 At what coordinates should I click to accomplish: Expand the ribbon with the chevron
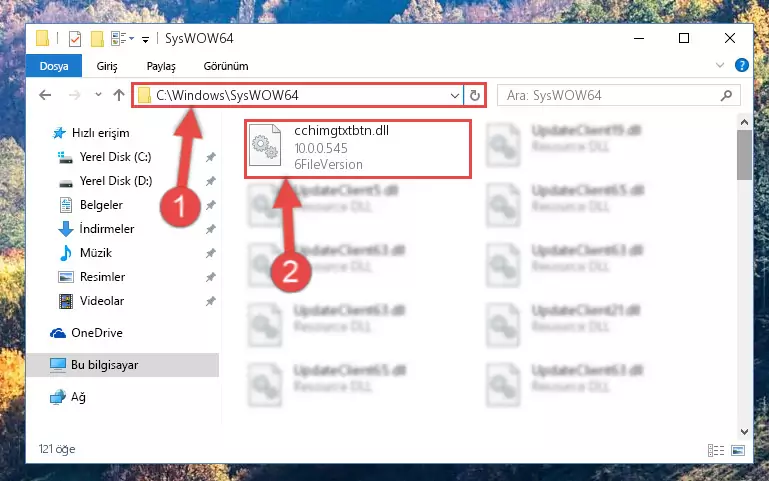point(719,65)
